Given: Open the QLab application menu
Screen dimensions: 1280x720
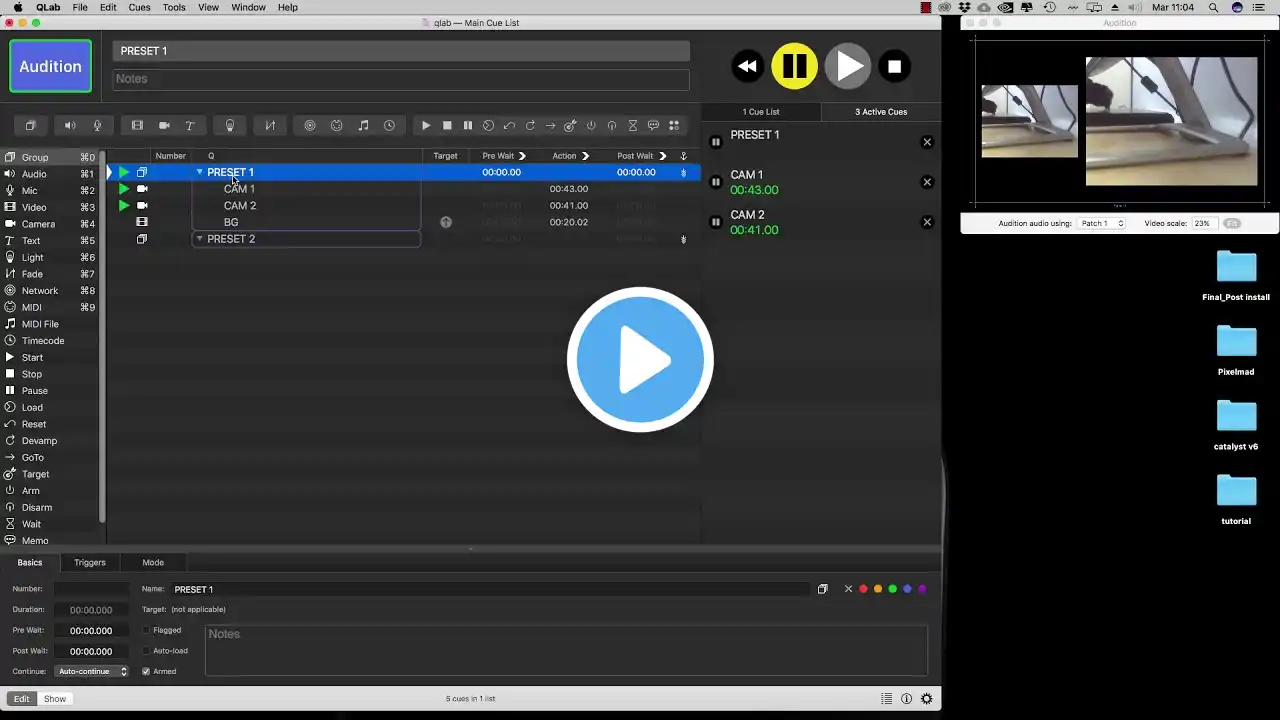Looking at the screenshot, I should point(48,7).
